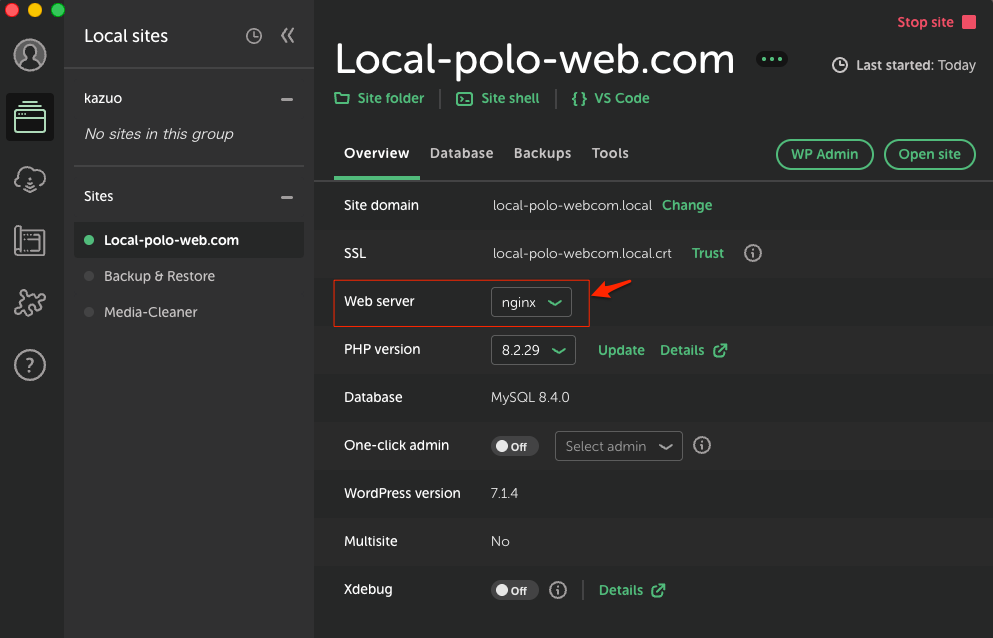Click Update next to PHP version

coord(621,350)
